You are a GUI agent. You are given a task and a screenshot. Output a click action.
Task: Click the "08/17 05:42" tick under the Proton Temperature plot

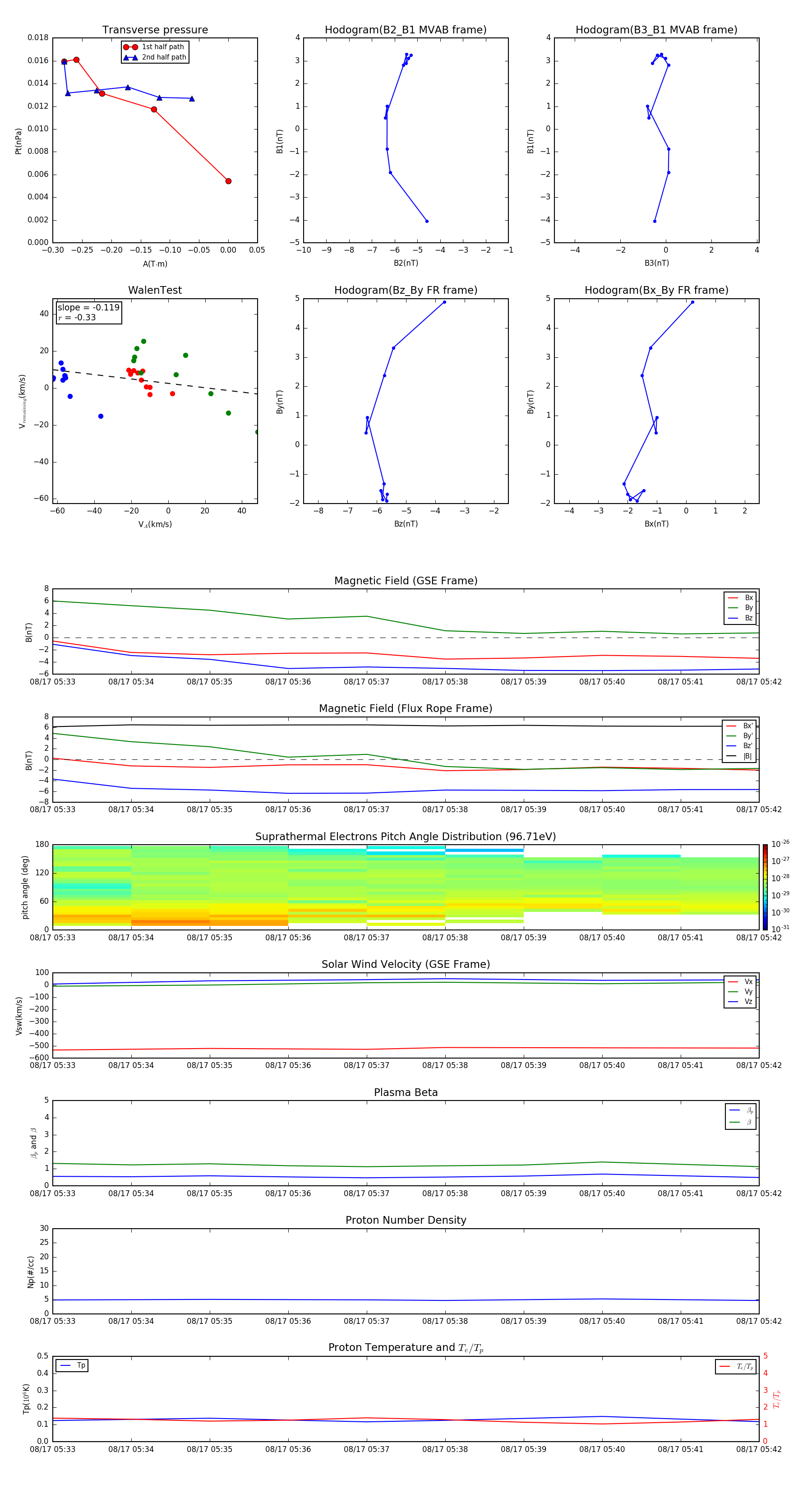coord(759,1449)
